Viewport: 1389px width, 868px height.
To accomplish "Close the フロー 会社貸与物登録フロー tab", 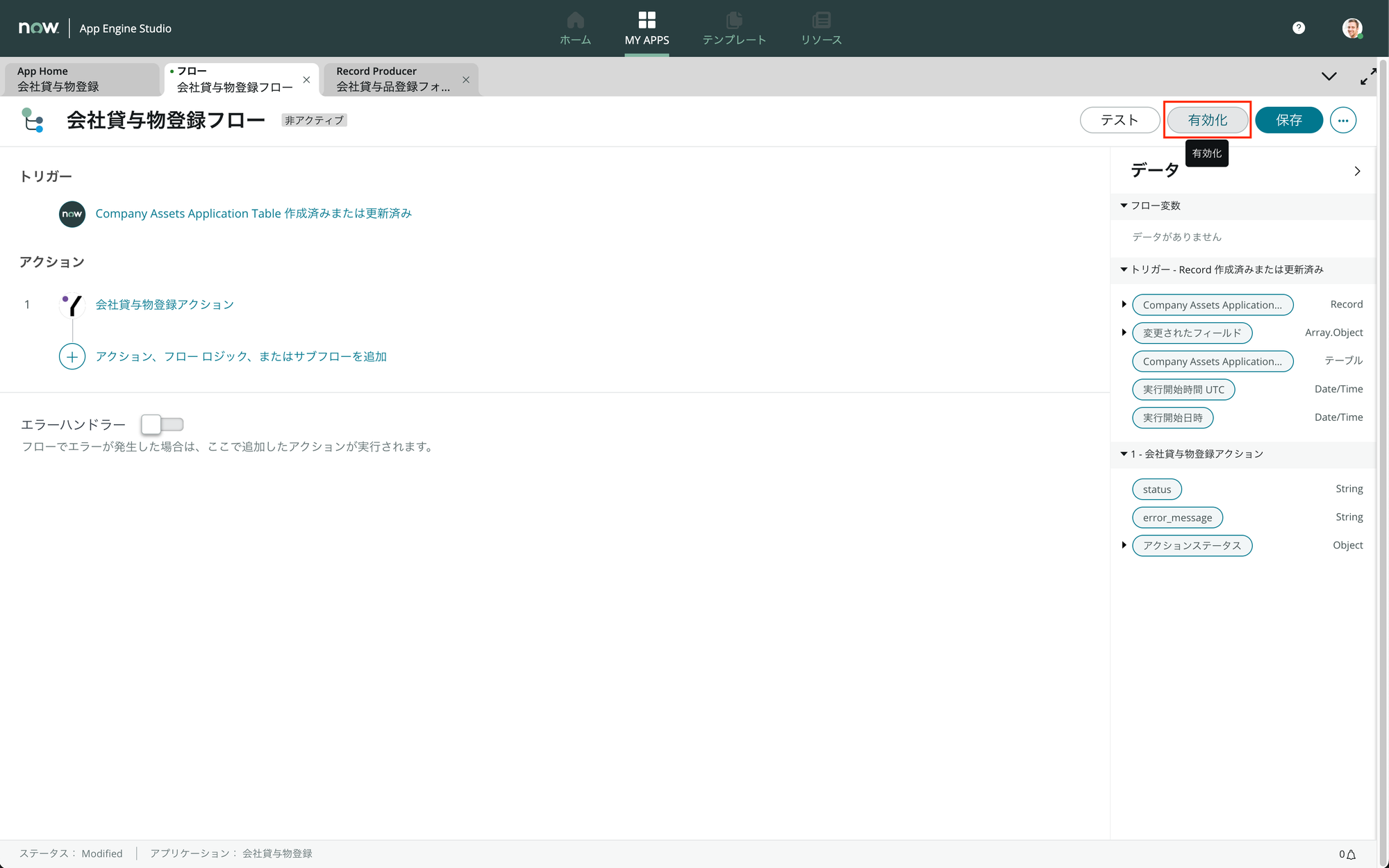I will [306, 80].
